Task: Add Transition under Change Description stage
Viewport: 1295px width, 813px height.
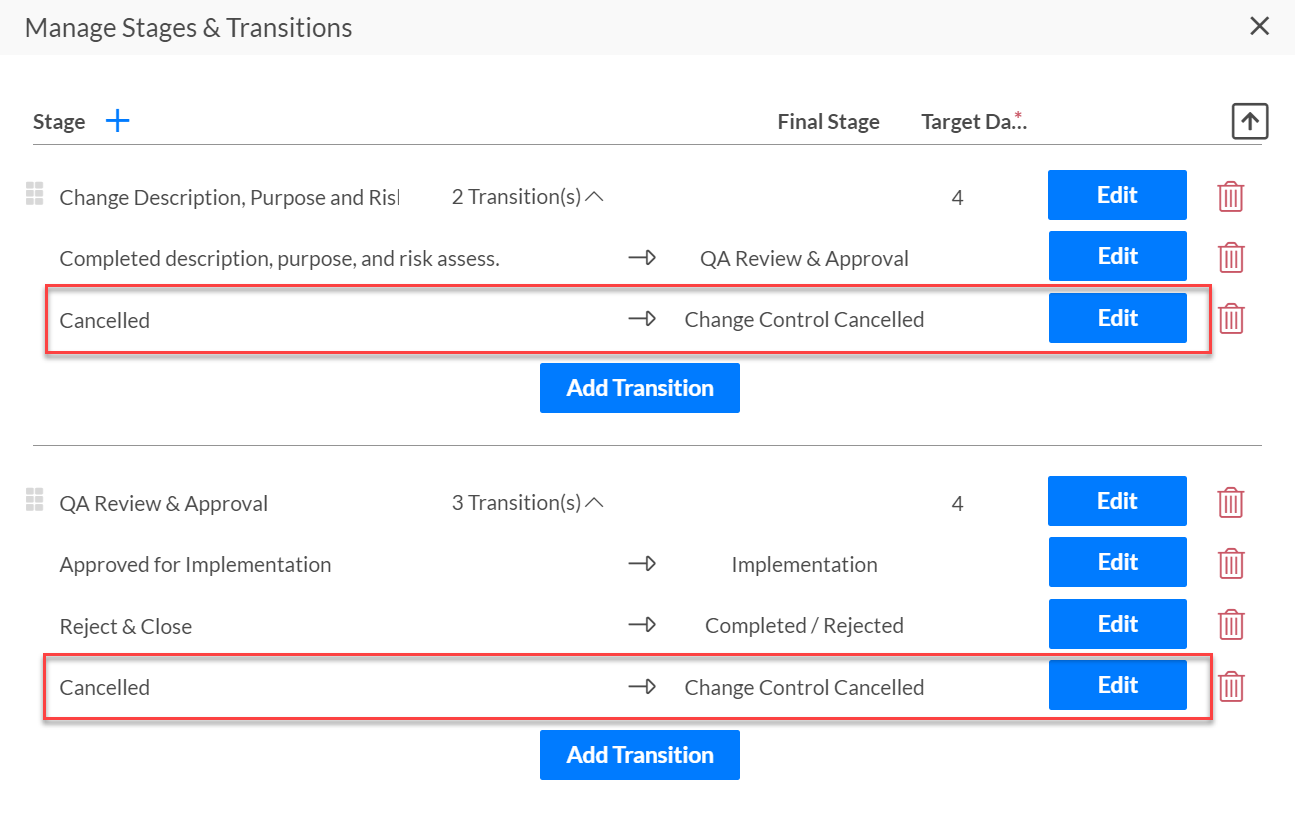Action: pyautogui.click(x=640, y=388)
